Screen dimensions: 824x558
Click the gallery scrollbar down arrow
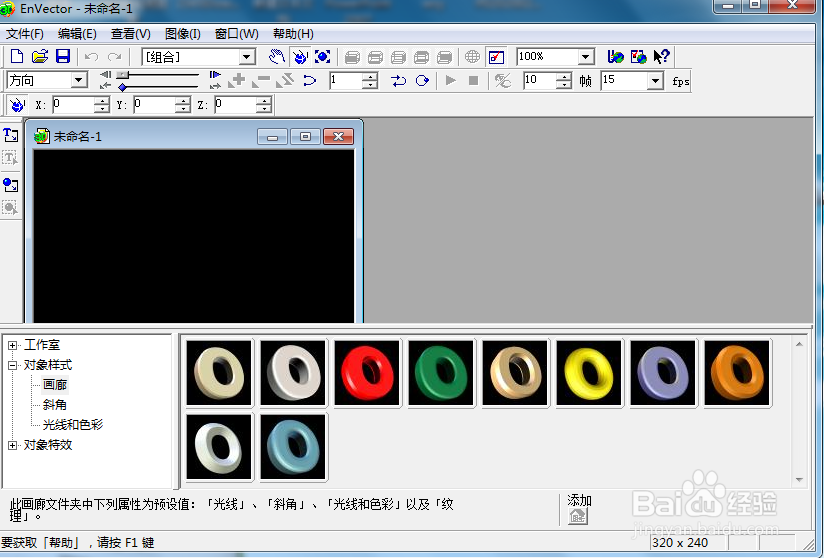(x=799, y=479)
